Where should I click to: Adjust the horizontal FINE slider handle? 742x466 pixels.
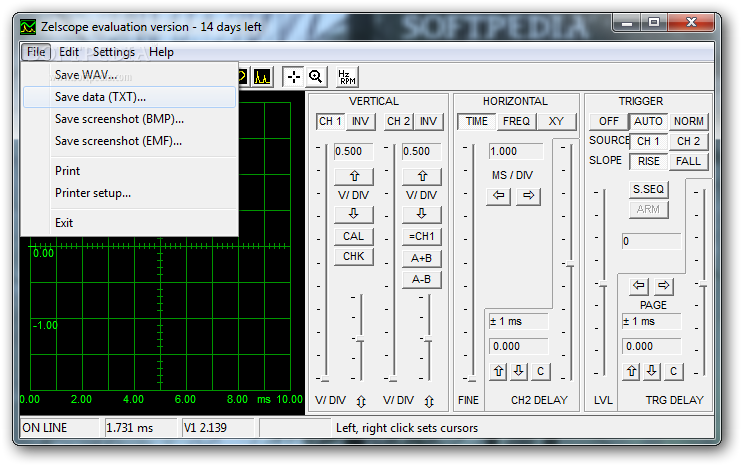pos(472,379)
